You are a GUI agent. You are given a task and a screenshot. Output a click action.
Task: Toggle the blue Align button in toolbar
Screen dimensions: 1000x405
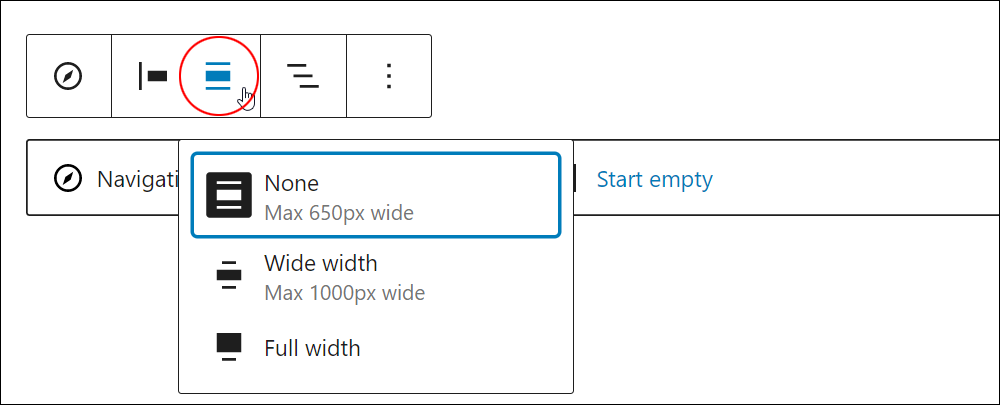217,77
